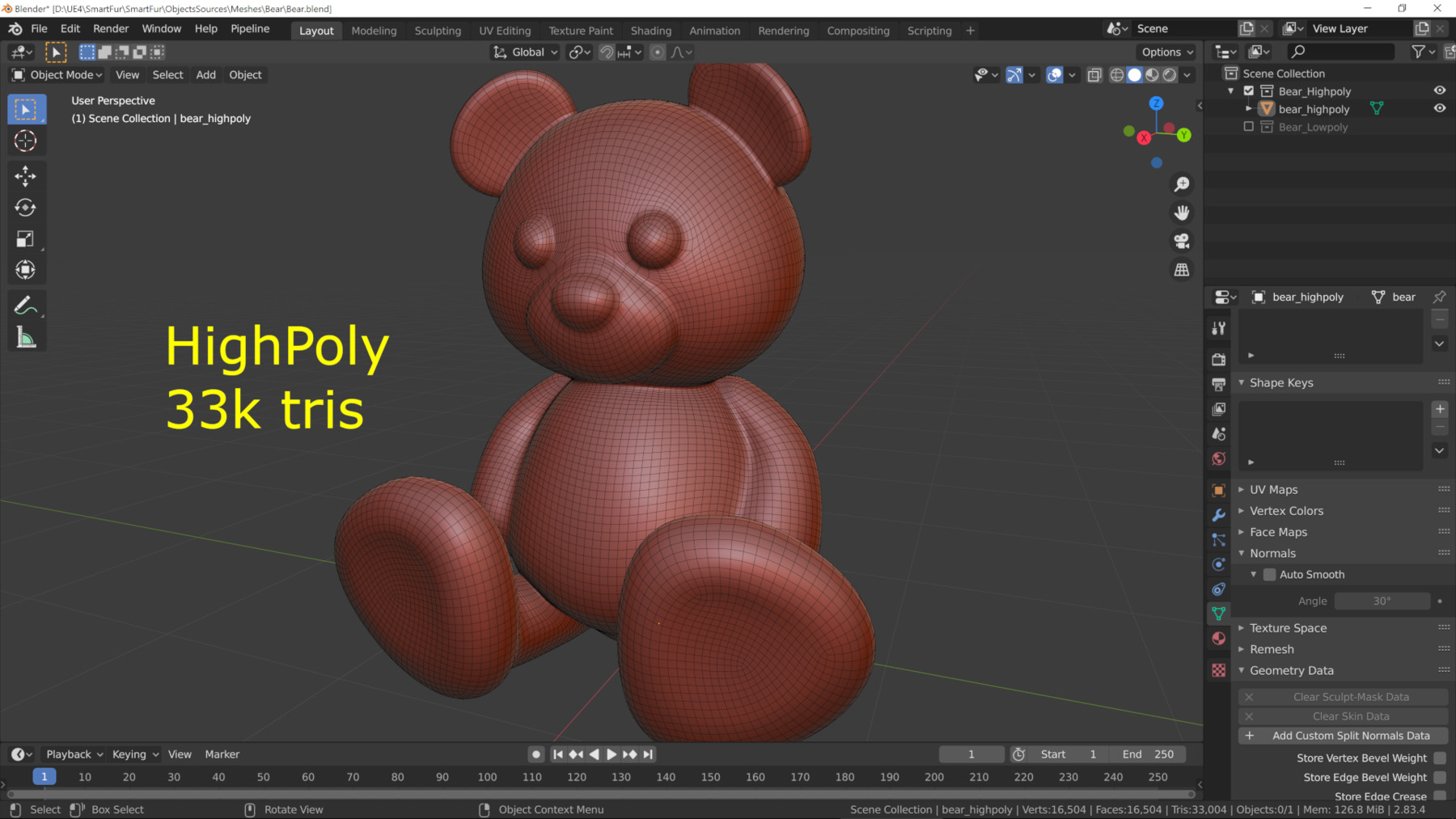Pick the Annotate pencil tool

(26, 306)
